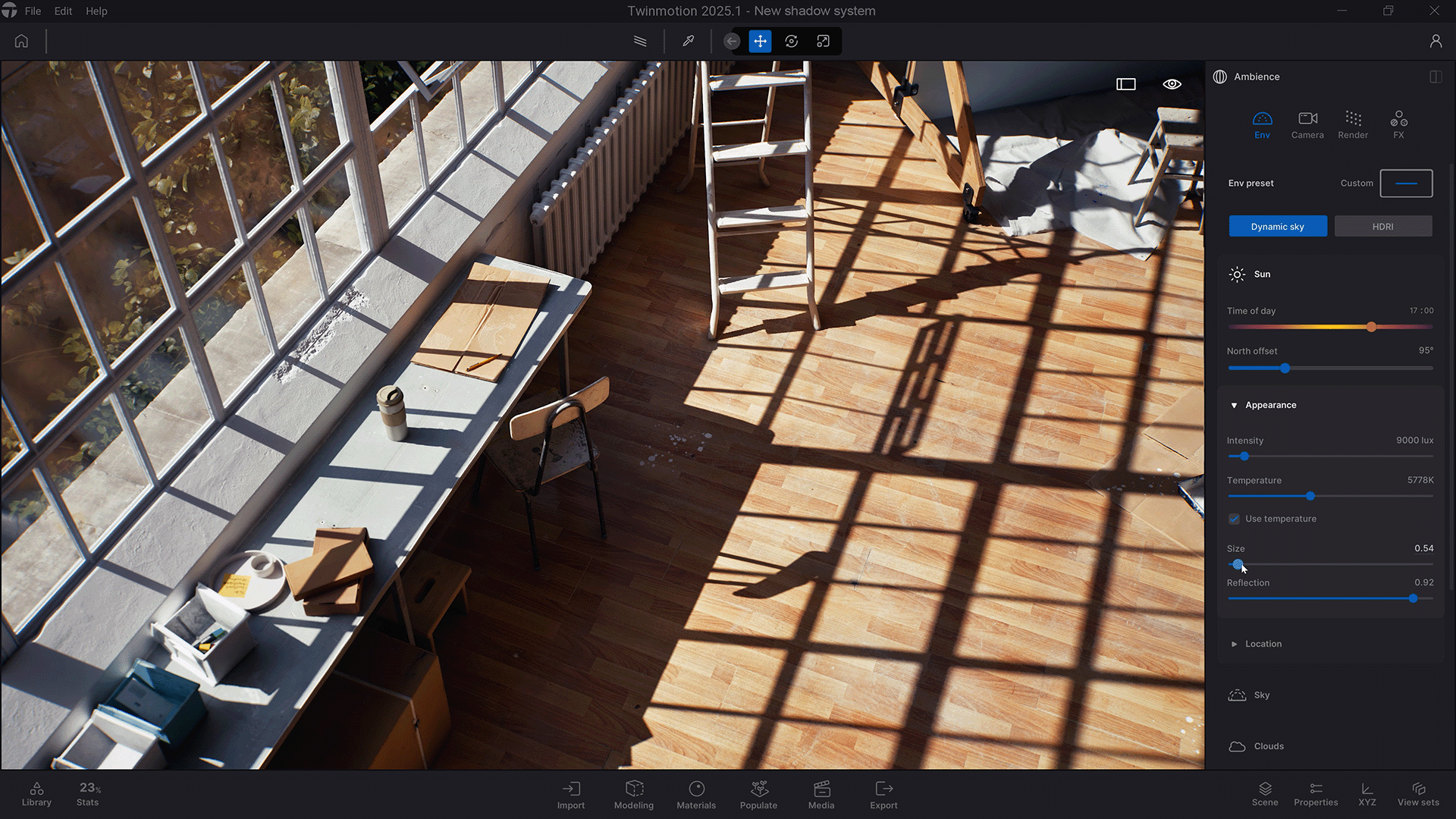Click the 95° north offset value
The height and width of the screenshot is (819, 1456).
pos(1426,350)
